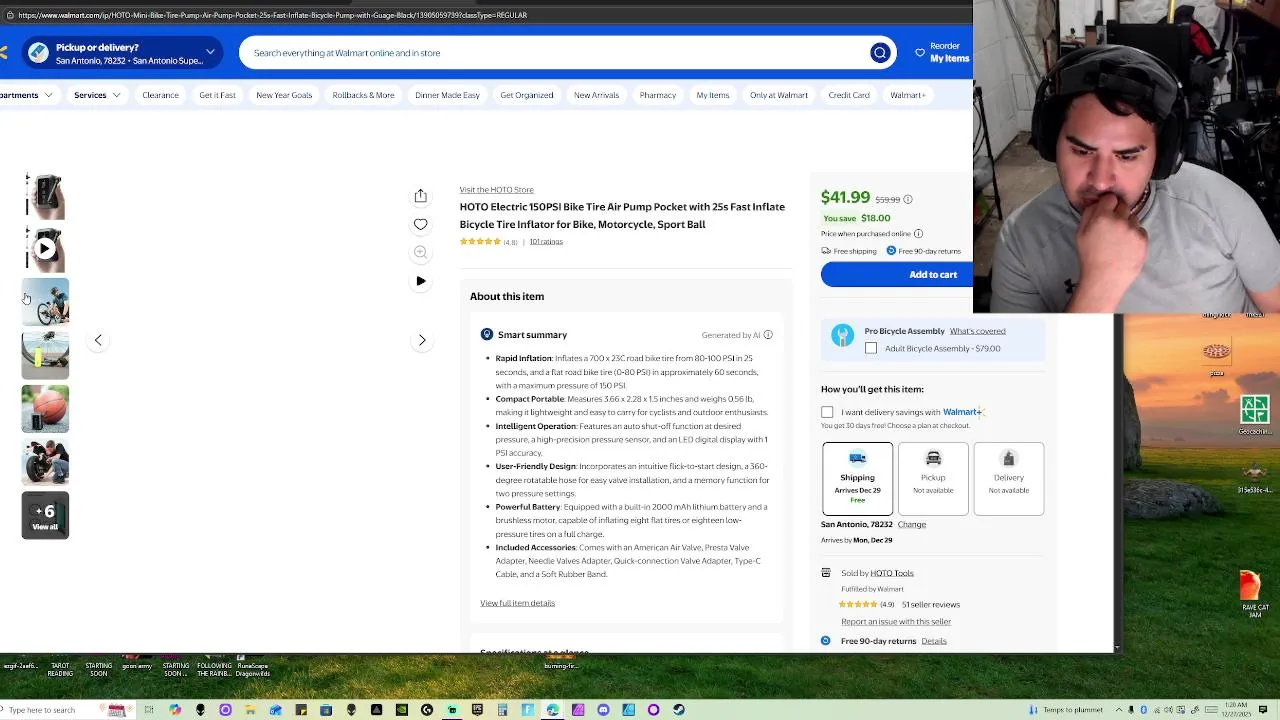Select the Shipping fulfillment option

[857, 478]
